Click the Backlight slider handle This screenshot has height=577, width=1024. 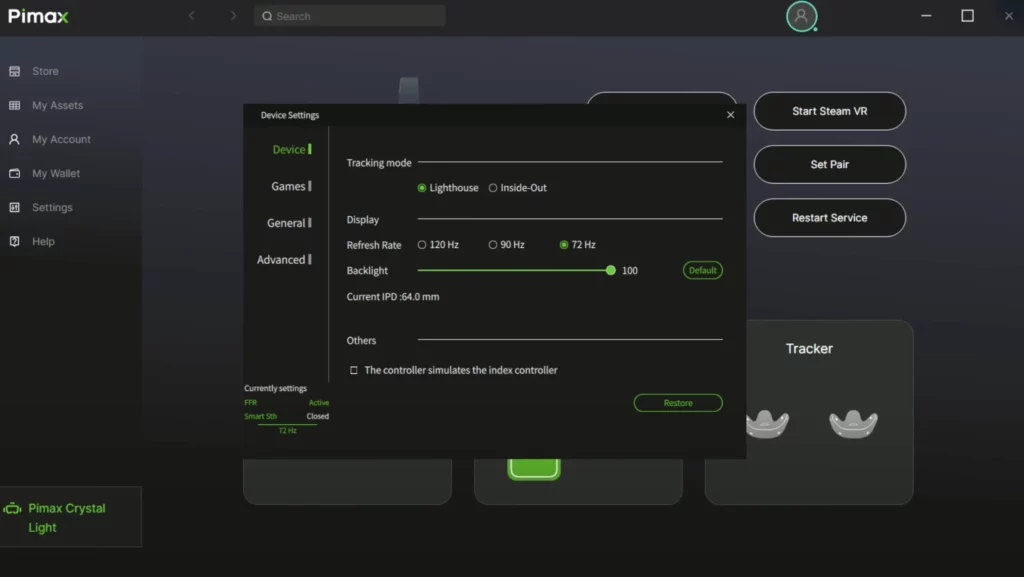pyautogui.click(x=611, y=270)
